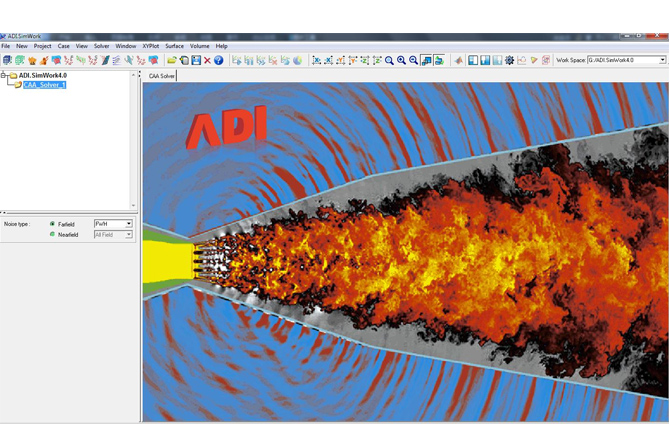The height and width of the screenshot is (445, 669).
Task: Click the magnifier zoom-in icon
Action: 401,60
